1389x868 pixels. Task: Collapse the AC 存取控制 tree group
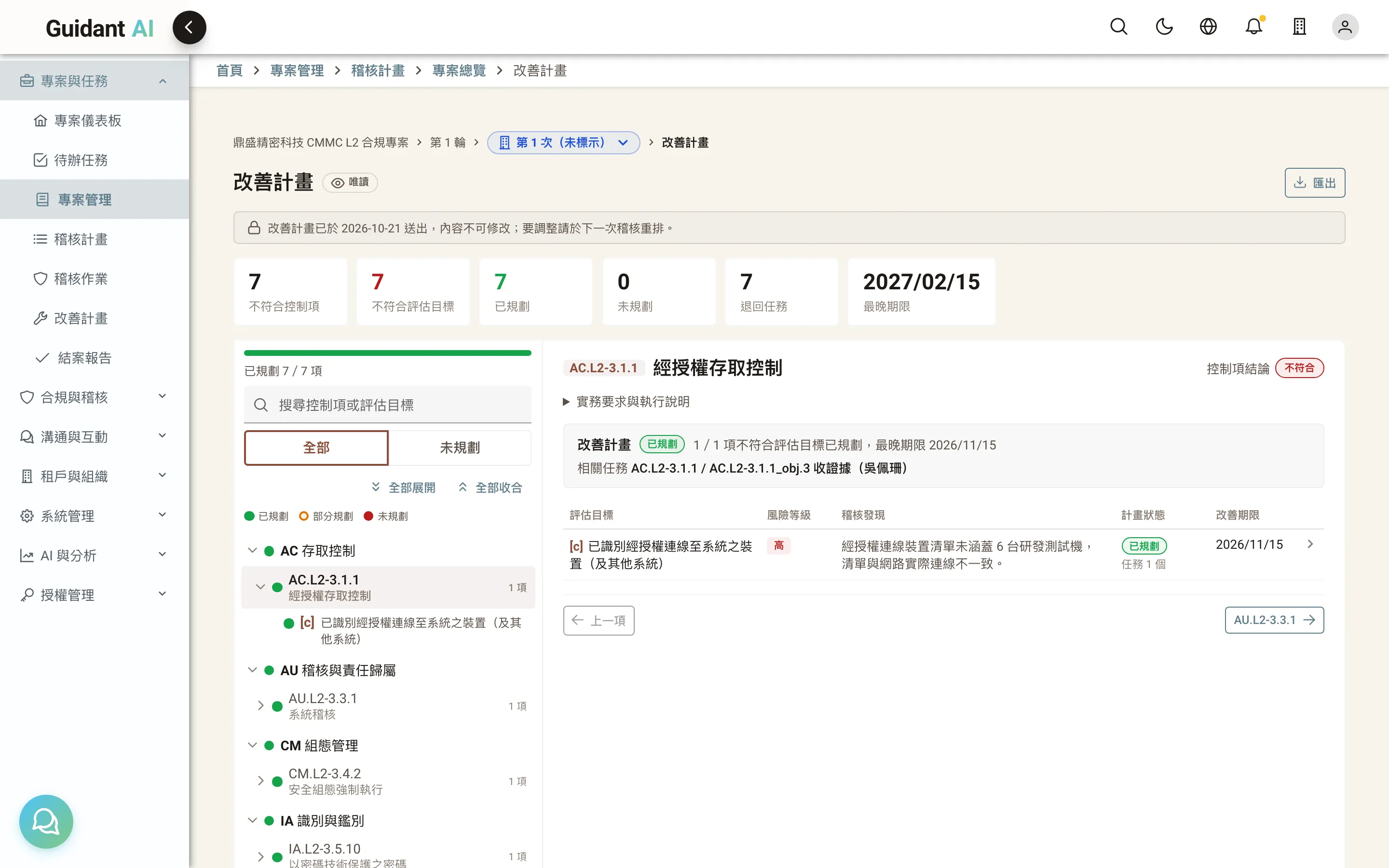[252, 551]
